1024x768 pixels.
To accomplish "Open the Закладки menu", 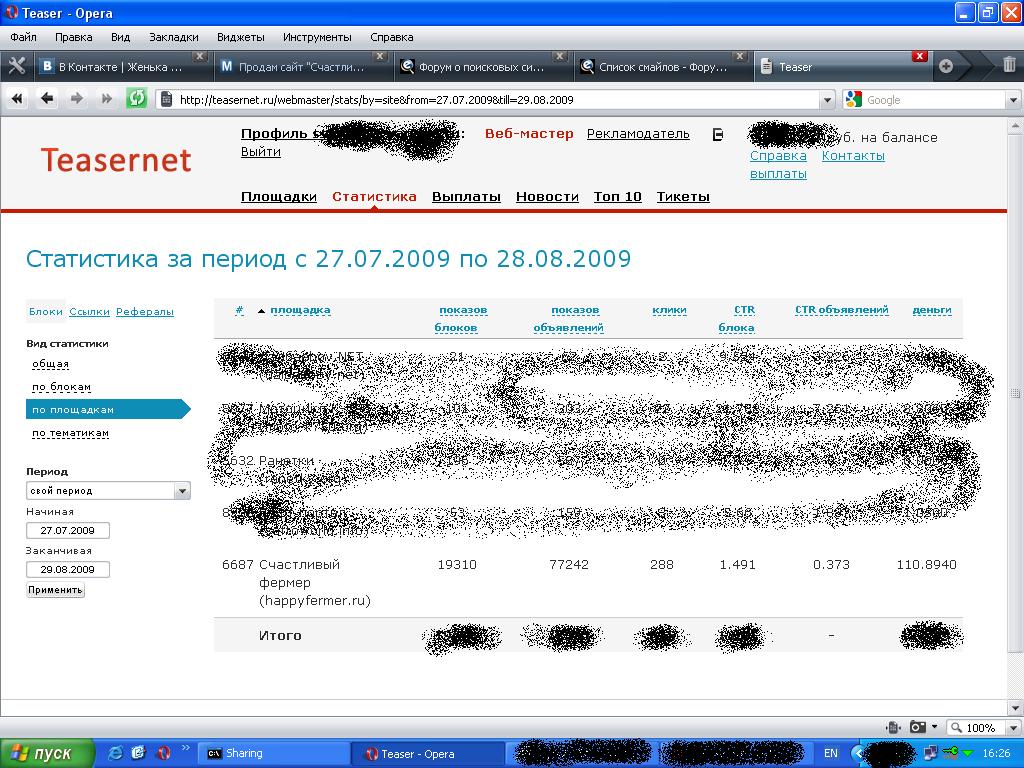I will click(174, 37).
